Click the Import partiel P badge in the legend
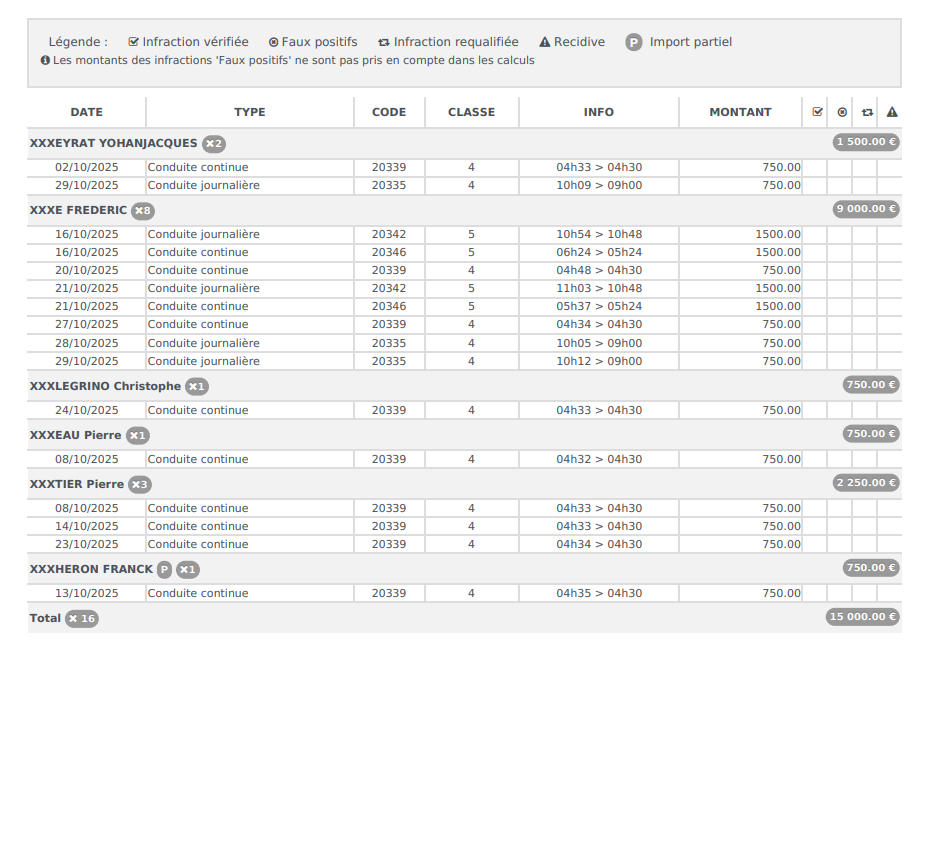942x852 pixels. point(634,42)
